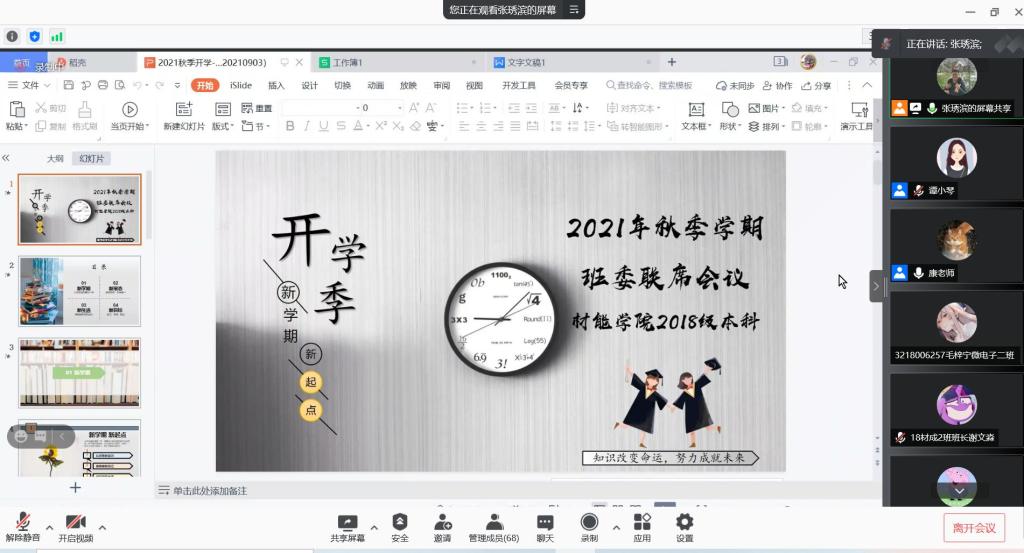Screen dimensions: 1024x553
Task: Click 新建幻灯片 new slide button
Action: [184, 109]
